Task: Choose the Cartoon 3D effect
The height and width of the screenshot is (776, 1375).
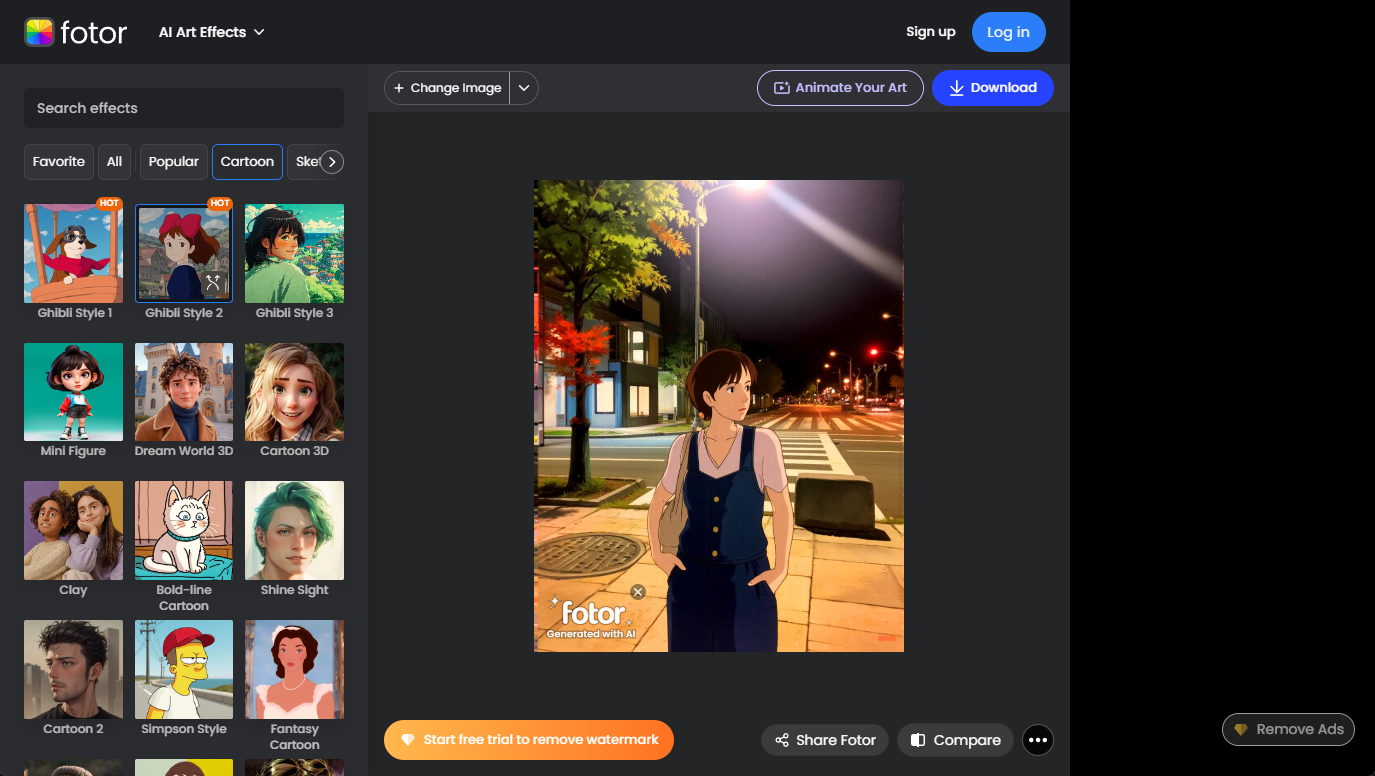Action: point(294,392)
